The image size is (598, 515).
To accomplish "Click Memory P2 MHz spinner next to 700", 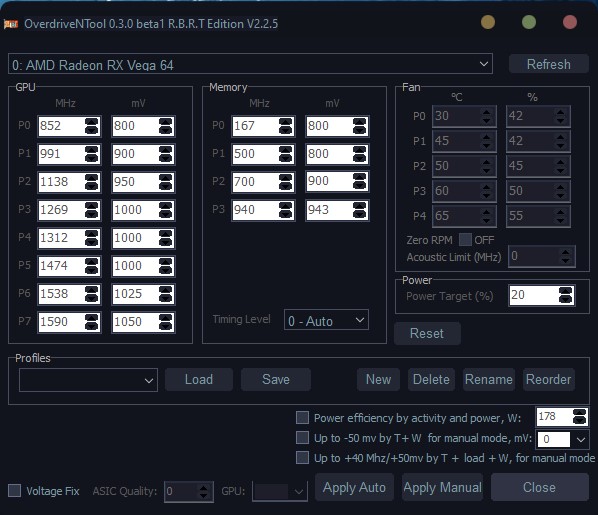I will 286,182.
